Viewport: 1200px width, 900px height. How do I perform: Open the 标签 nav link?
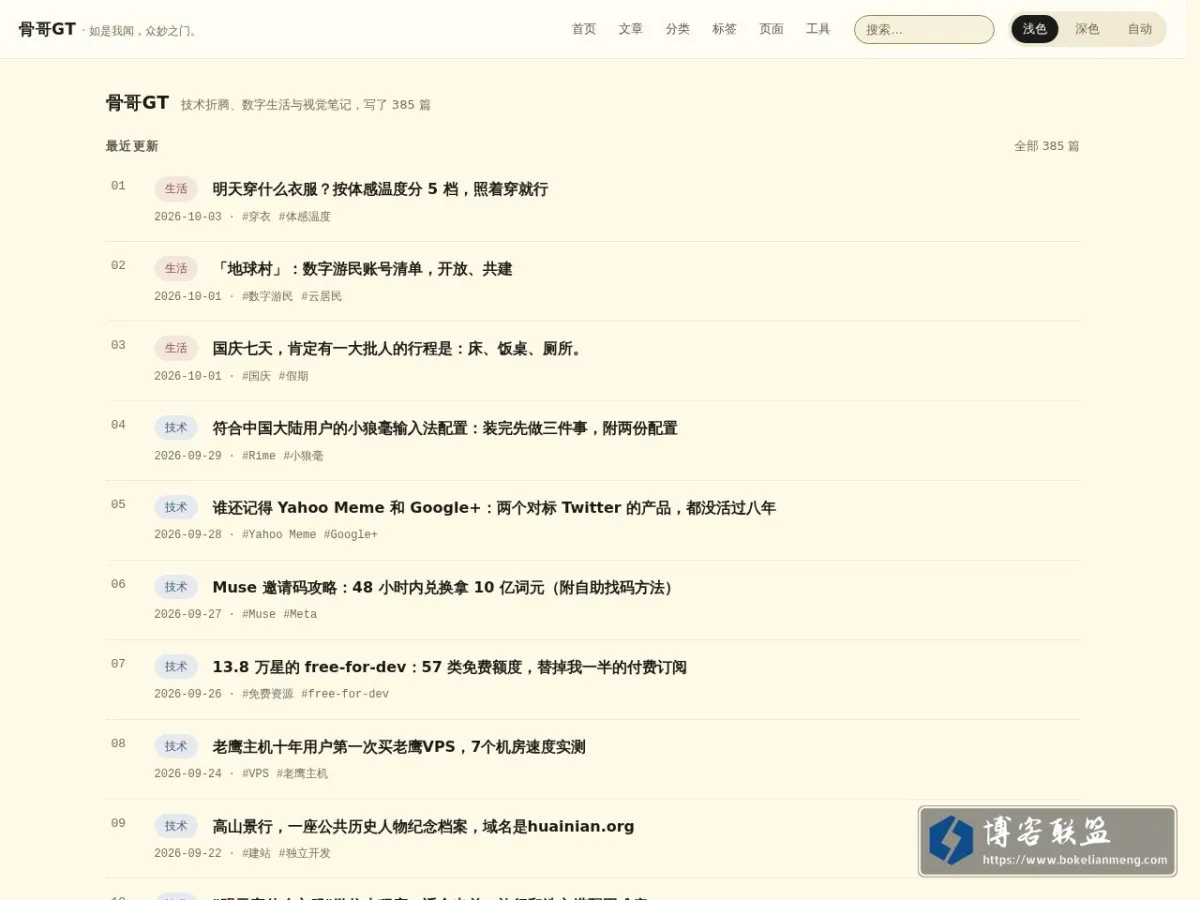pyautogui.click(x=725, y=29)
